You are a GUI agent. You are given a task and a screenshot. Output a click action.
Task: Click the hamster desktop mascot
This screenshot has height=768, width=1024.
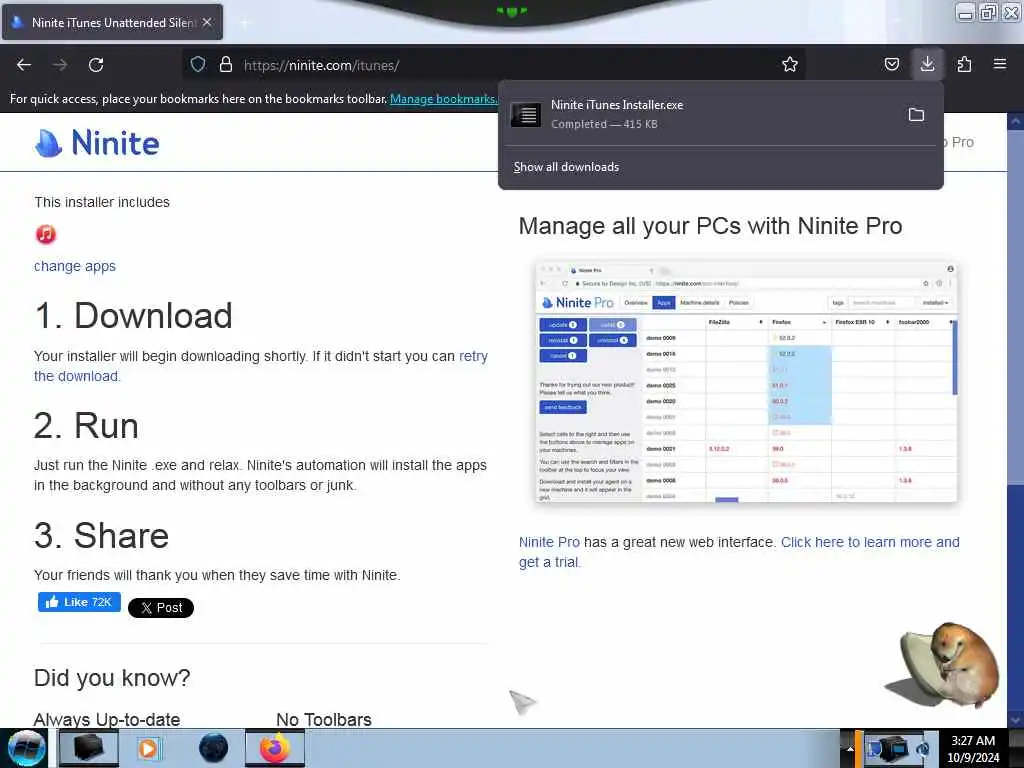click(x=944, y=665)
